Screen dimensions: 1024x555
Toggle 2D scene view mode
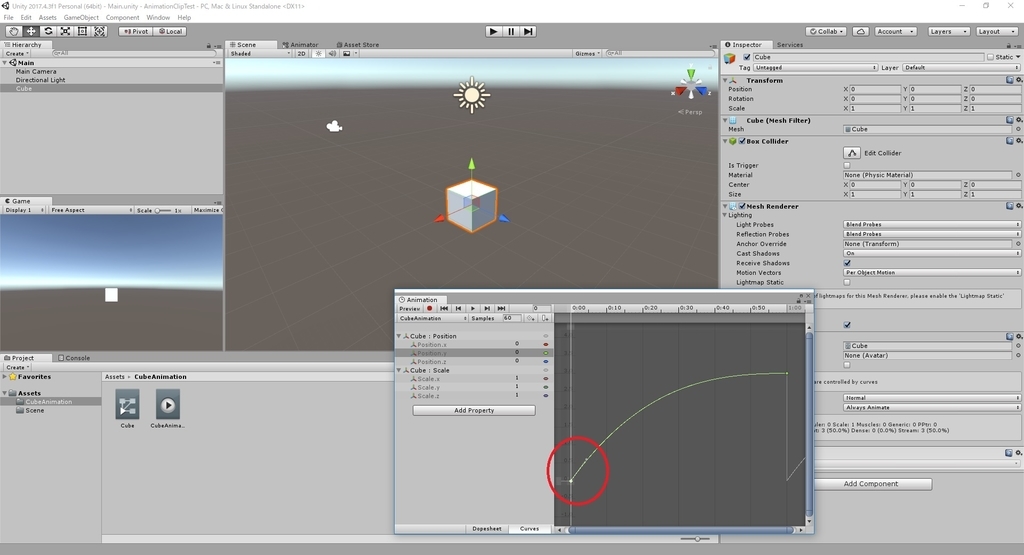point(302,54)
